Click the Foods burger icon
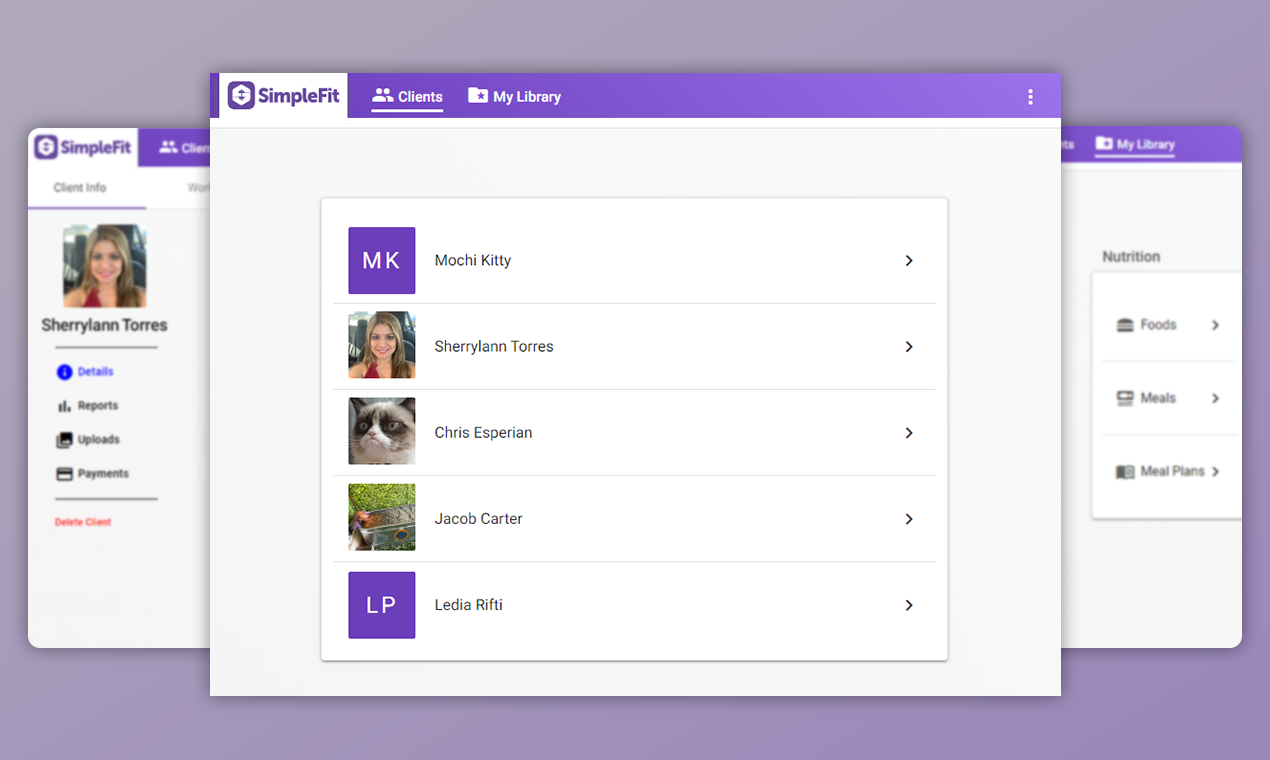 pyautogui.click(x=1125, y=325)
